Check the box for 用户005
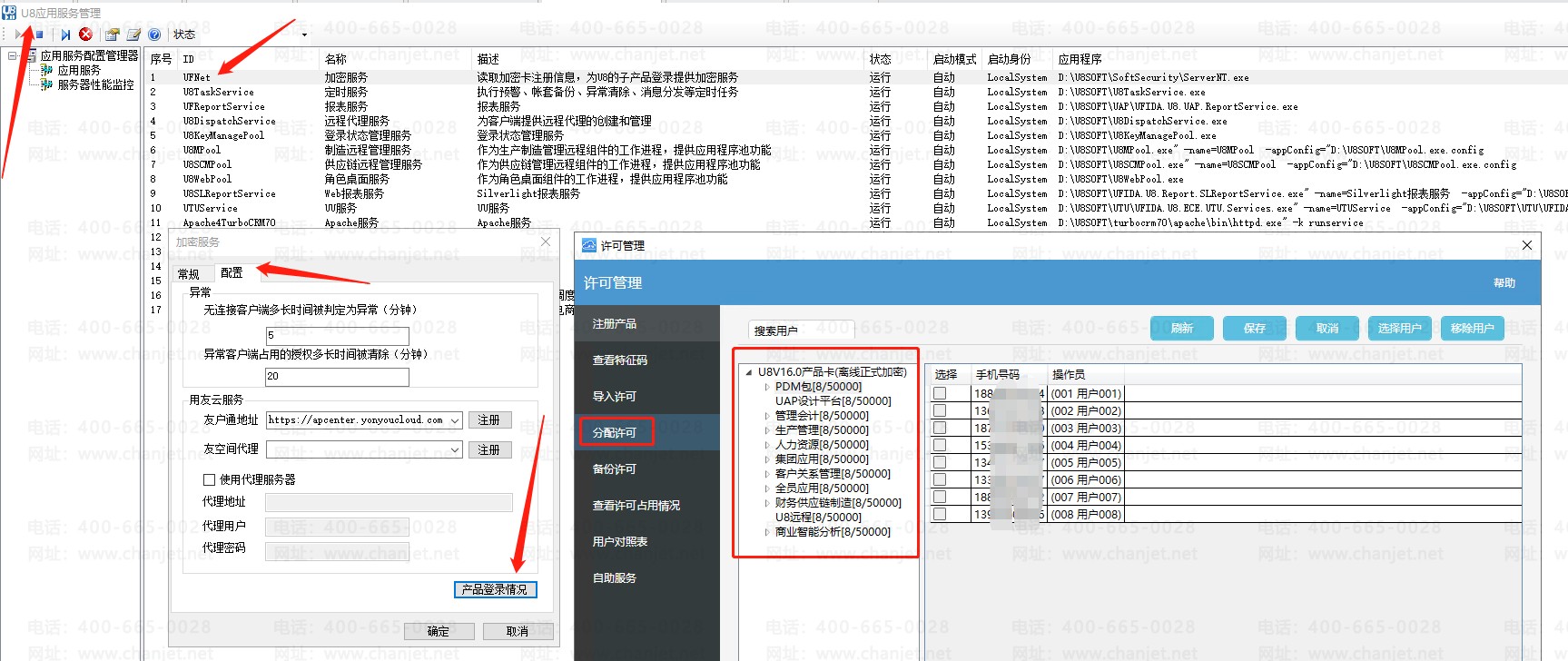 [940, 463]
